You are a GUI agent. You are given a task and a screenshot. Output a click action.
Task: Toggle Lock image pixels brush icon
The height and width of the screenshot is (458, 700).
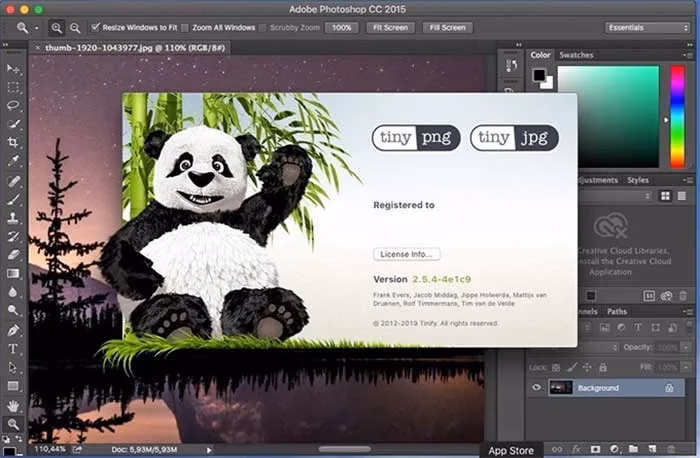[571, 367]
